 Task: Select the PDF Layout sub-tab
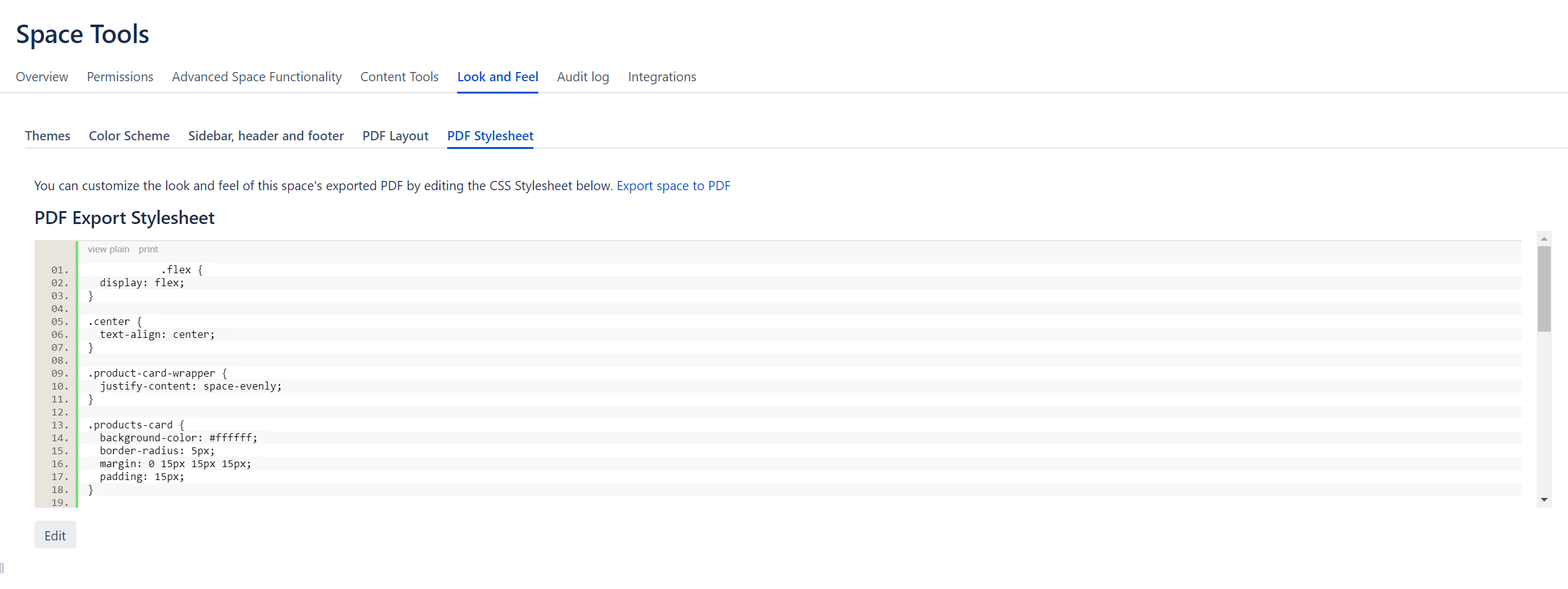coord(396,136)
